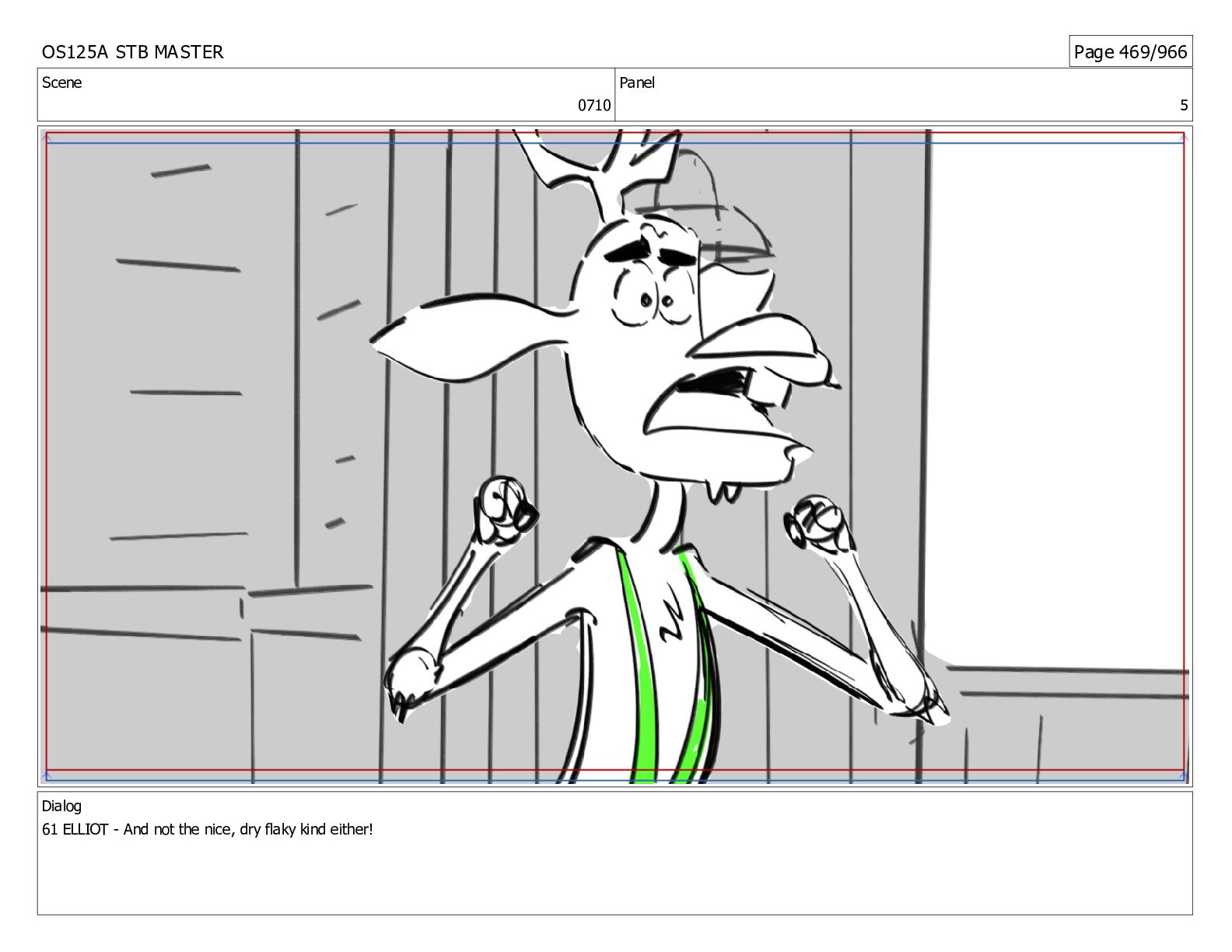Screen dimensions: 1232x952
Task: Click the 'Scene' field label
Action: tap(61, 82)
